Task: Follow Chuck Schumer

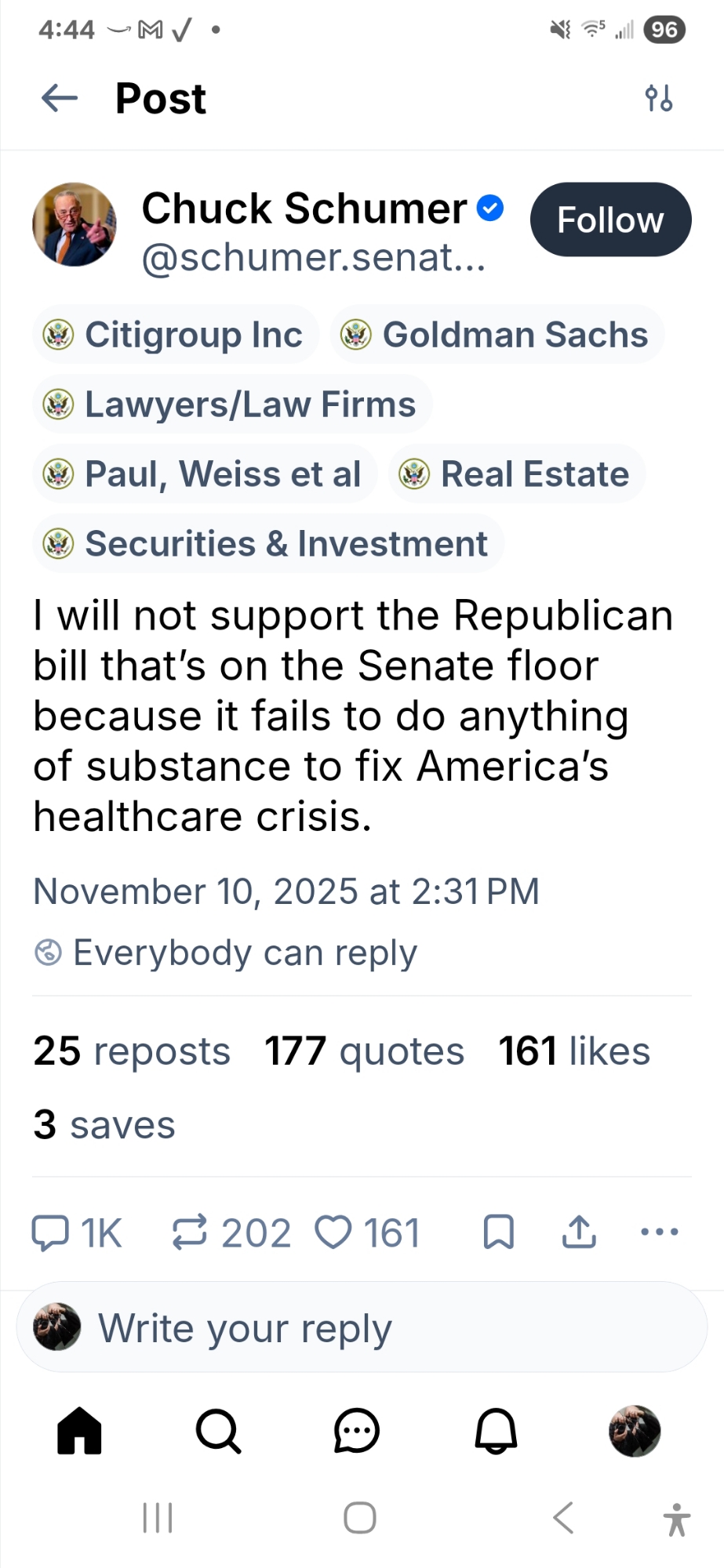Action: [610, 220]
